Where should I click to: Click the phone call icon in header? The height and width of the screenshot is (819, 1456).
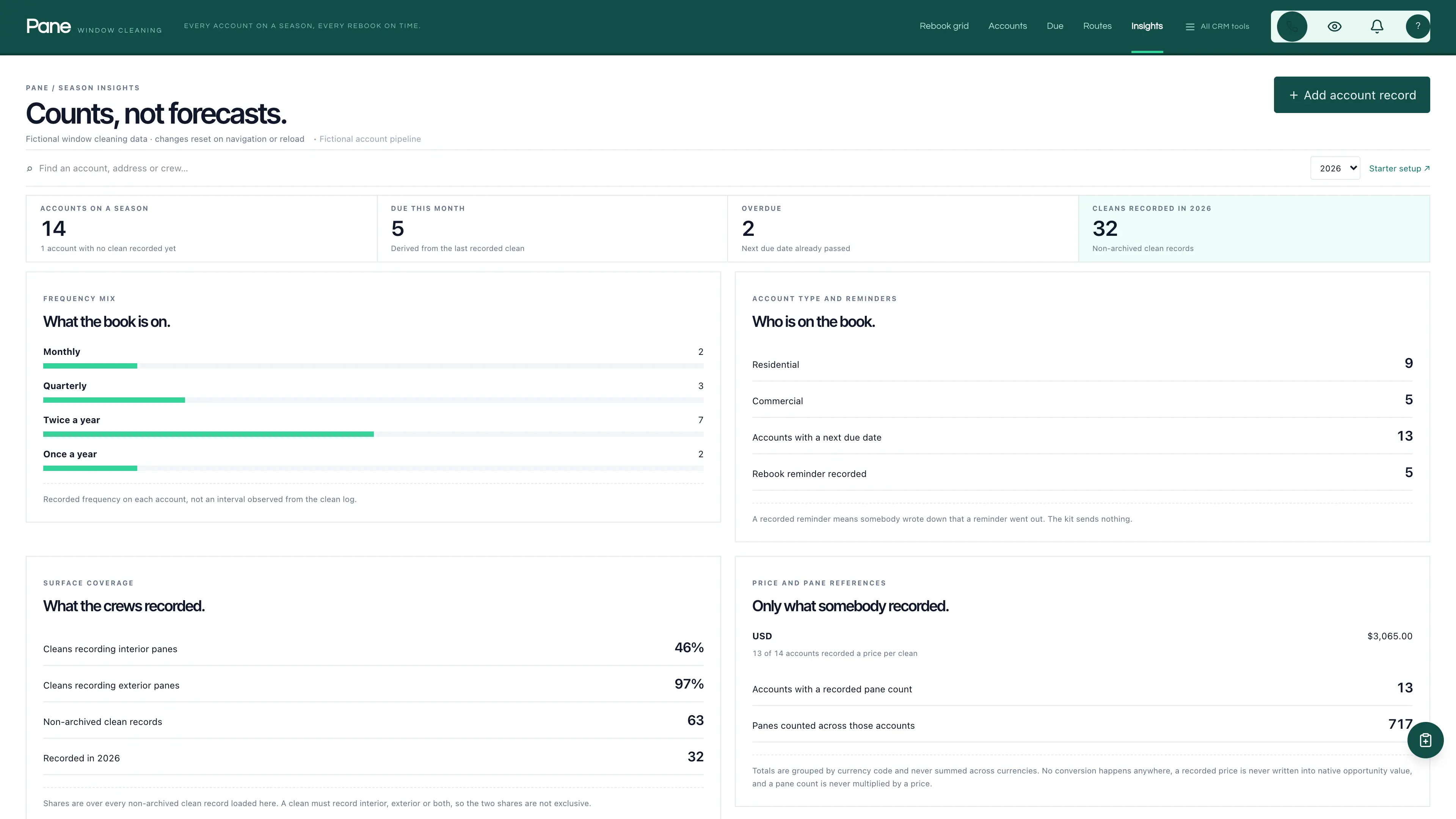tap(1292, 27)
